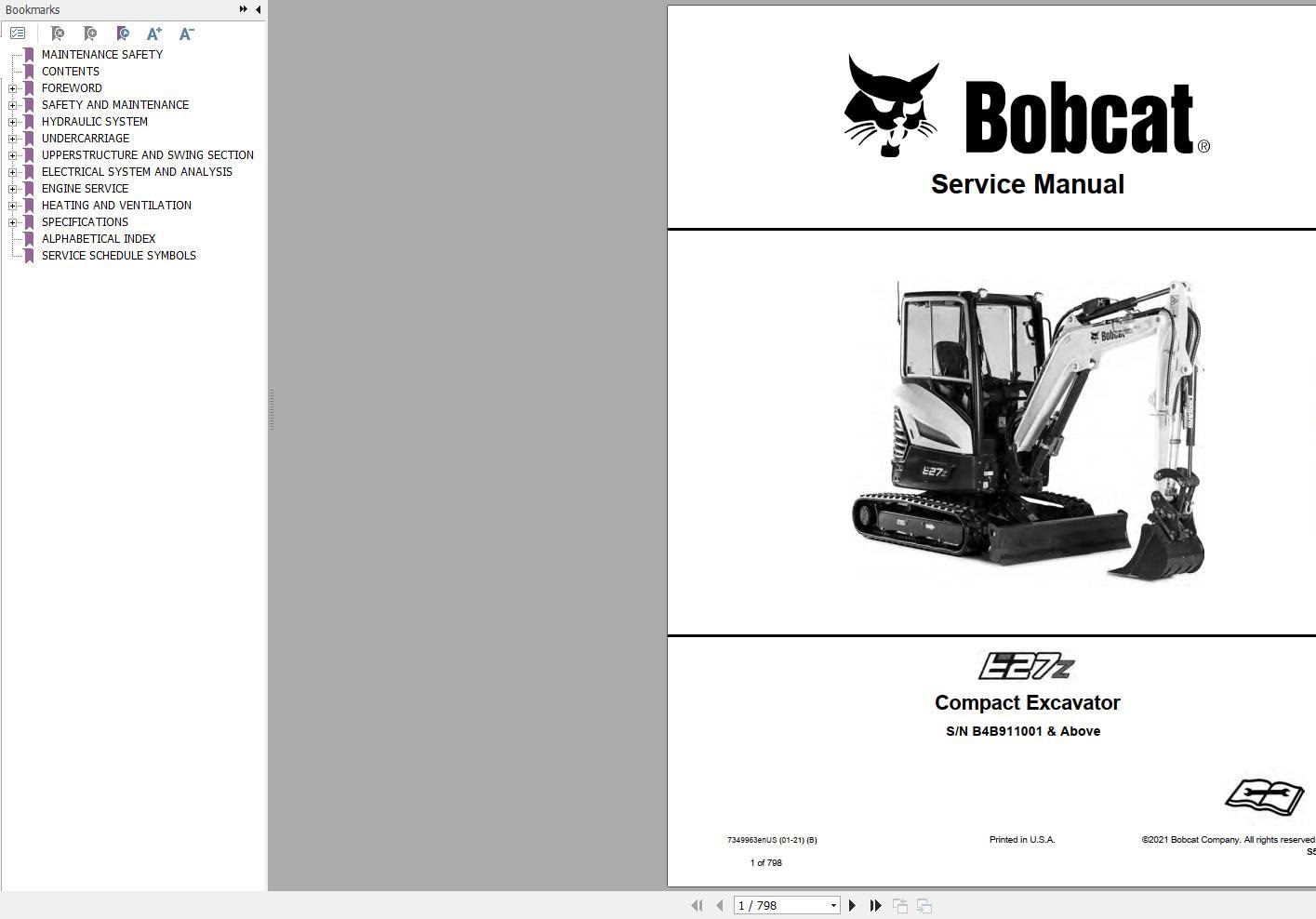Click the E27z model logo

pos(1027,666)
